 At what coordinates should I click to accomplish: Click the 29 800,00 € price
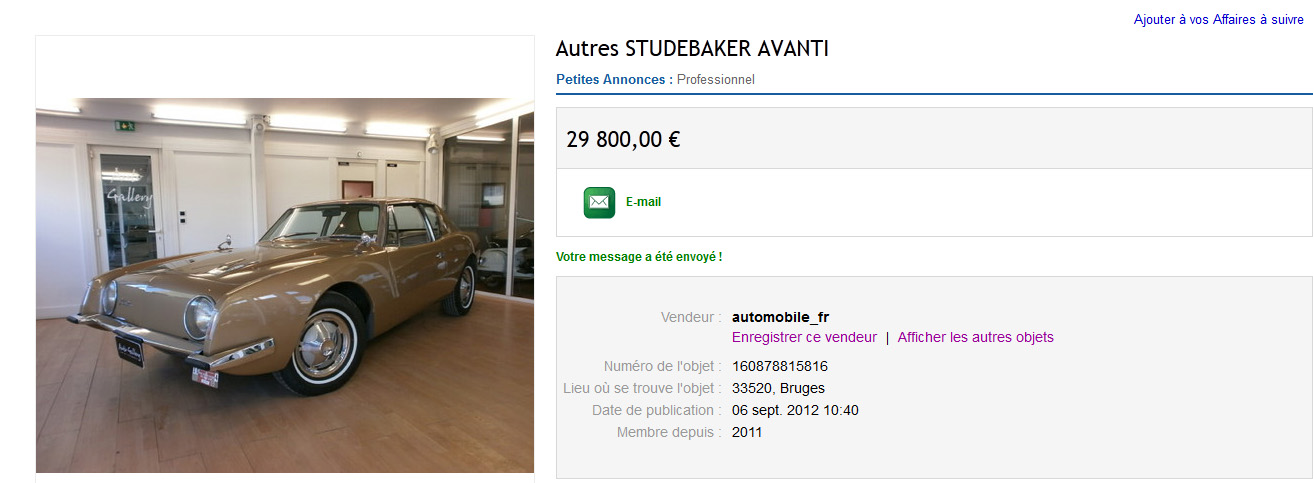pyautogui.click(x=623, y=139)
